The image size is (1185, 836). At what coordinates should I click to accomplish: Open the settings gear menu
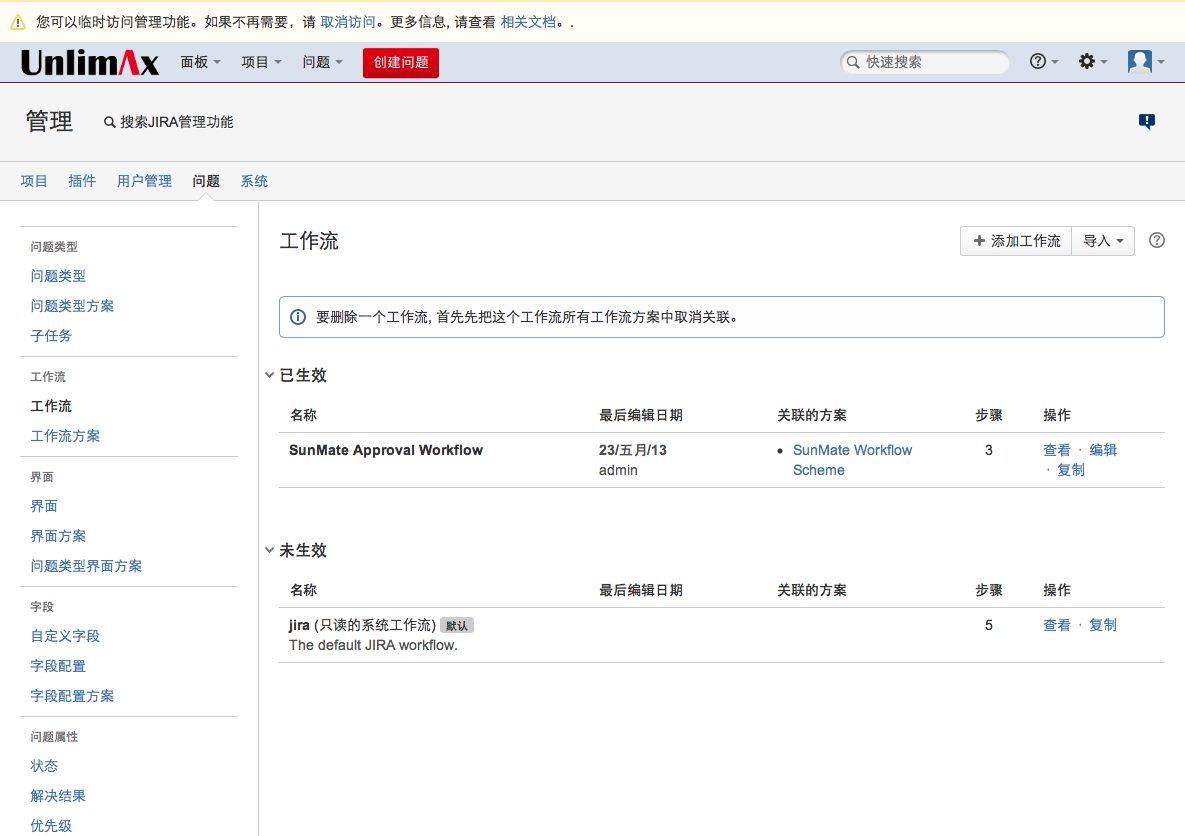click(1092, 62)
